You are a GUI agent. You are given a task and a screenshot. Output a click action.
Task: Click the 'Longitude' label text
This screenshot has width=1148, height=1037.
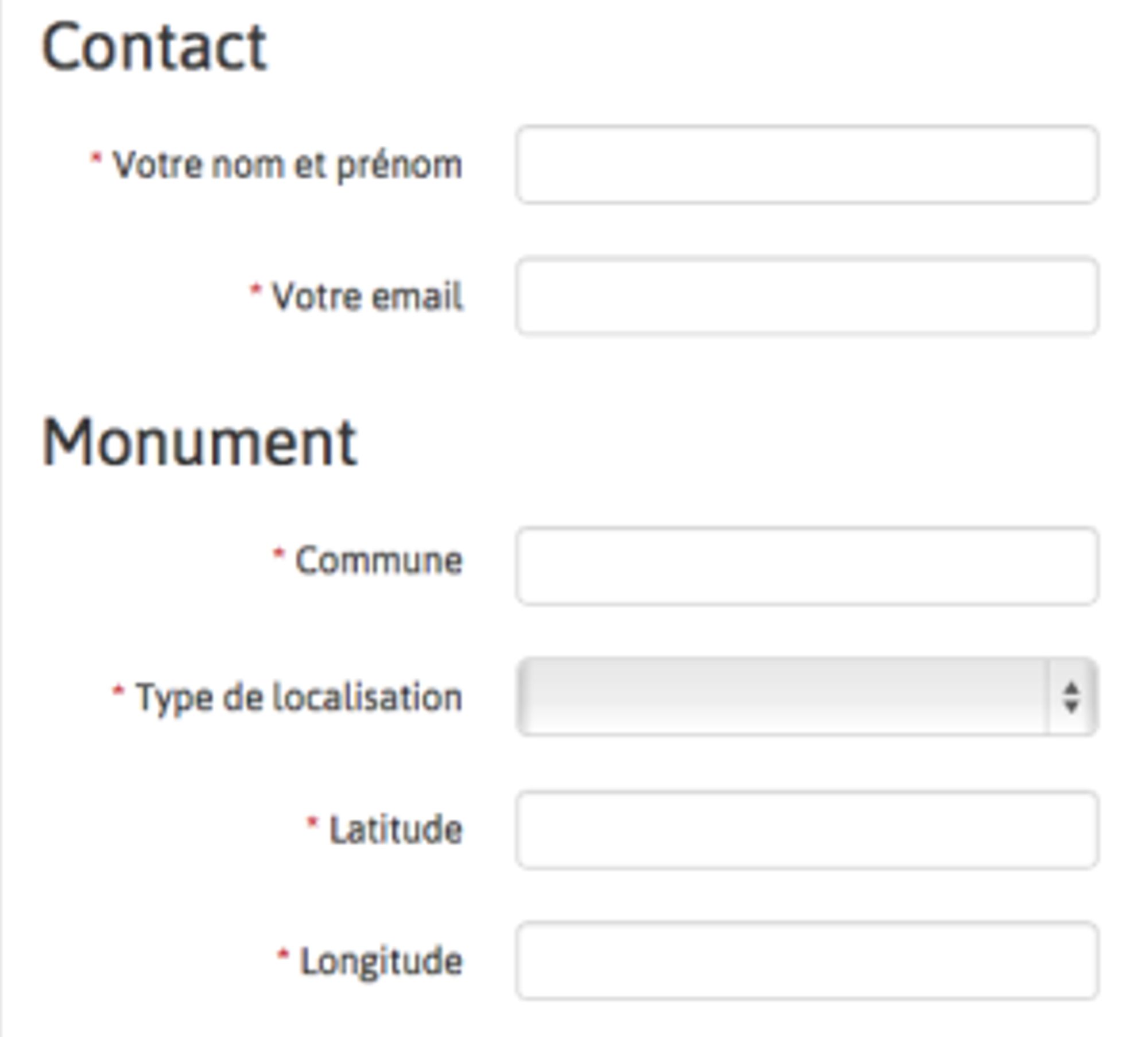point(381,961)
